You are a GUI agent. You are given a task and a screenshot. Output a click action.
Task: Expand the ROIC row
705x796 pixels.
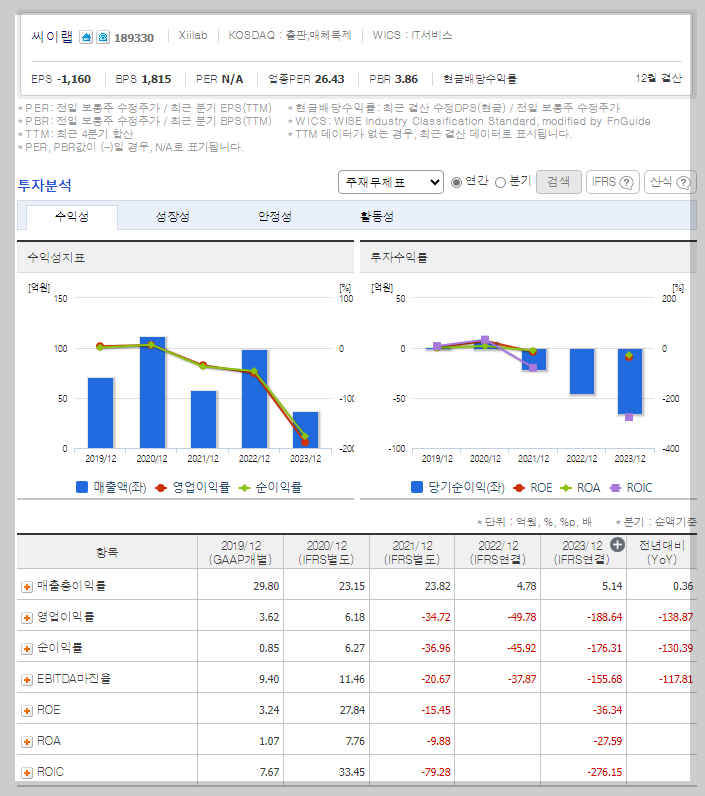point(27,773)
